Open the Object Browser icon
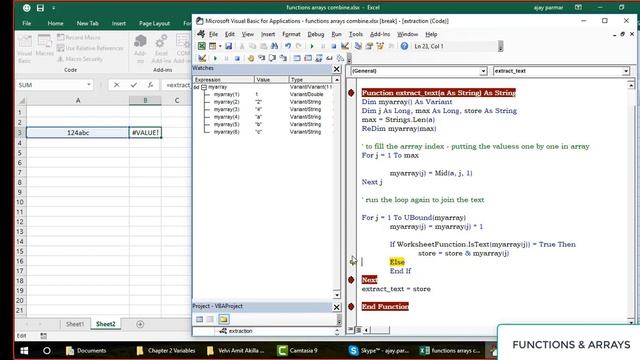Viewport: 640px width, 360px height. 380,46
